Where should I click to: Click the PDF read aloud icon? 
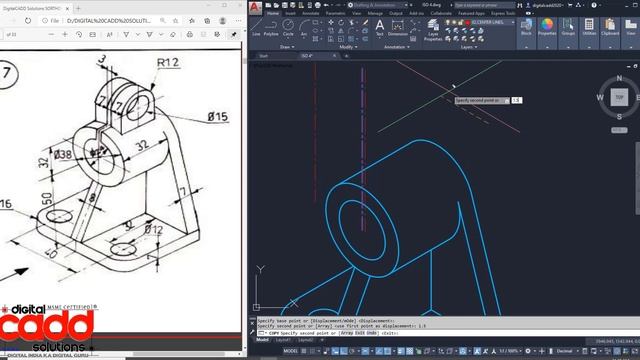(109, 35)
